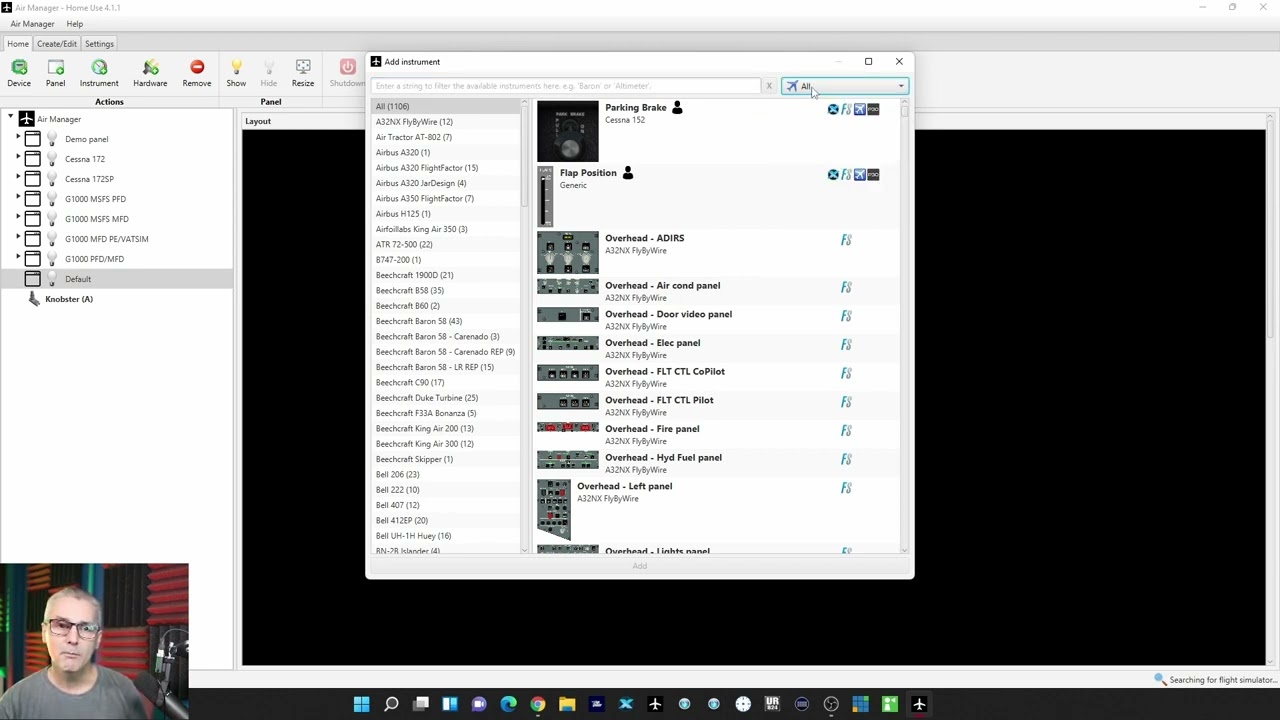This screenshot has width=1280, height=720.
Task: Select A32NX FlyByWire (12) category
Action: [x=445, y=122]
